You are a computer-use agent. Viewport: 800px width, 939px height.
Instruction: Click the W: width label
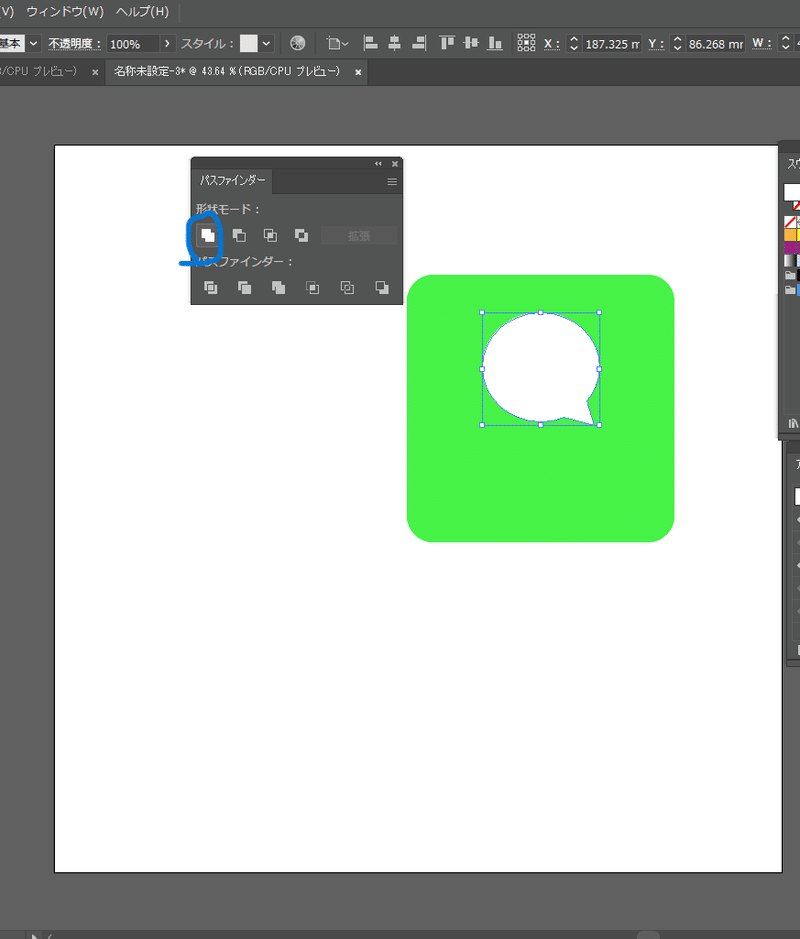click(762, 44)
